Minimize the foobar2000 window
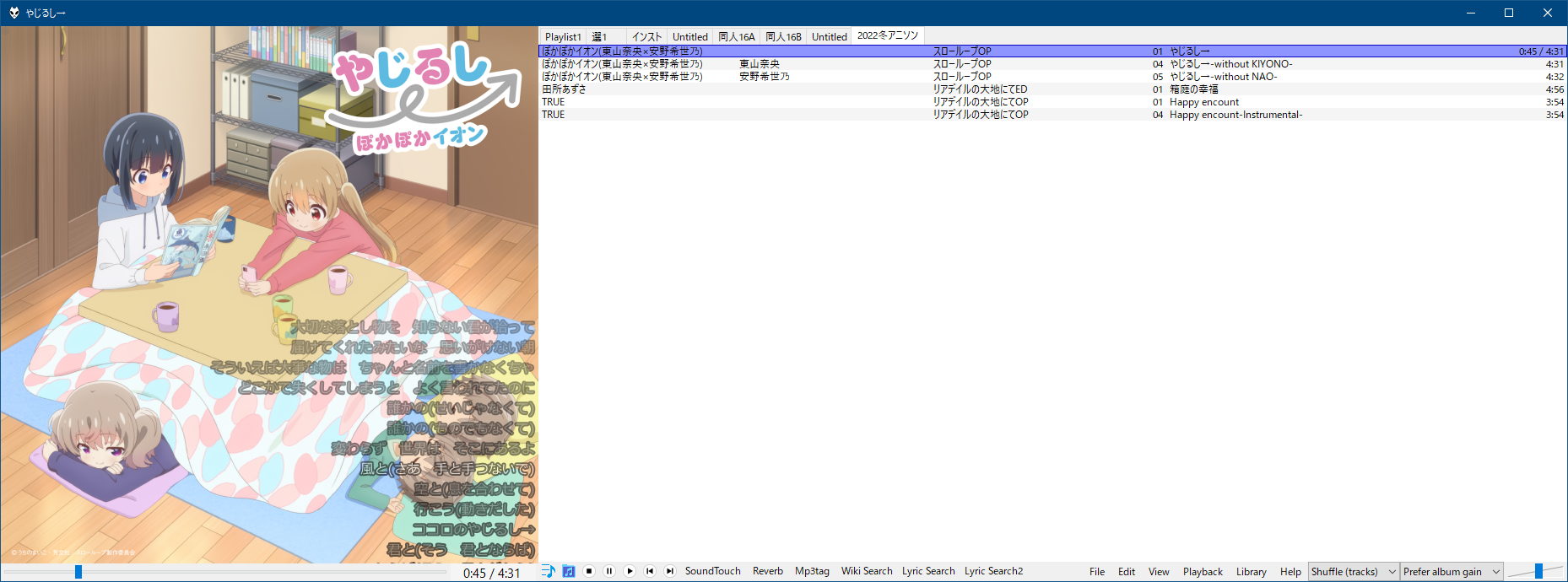 (1471, 13)
